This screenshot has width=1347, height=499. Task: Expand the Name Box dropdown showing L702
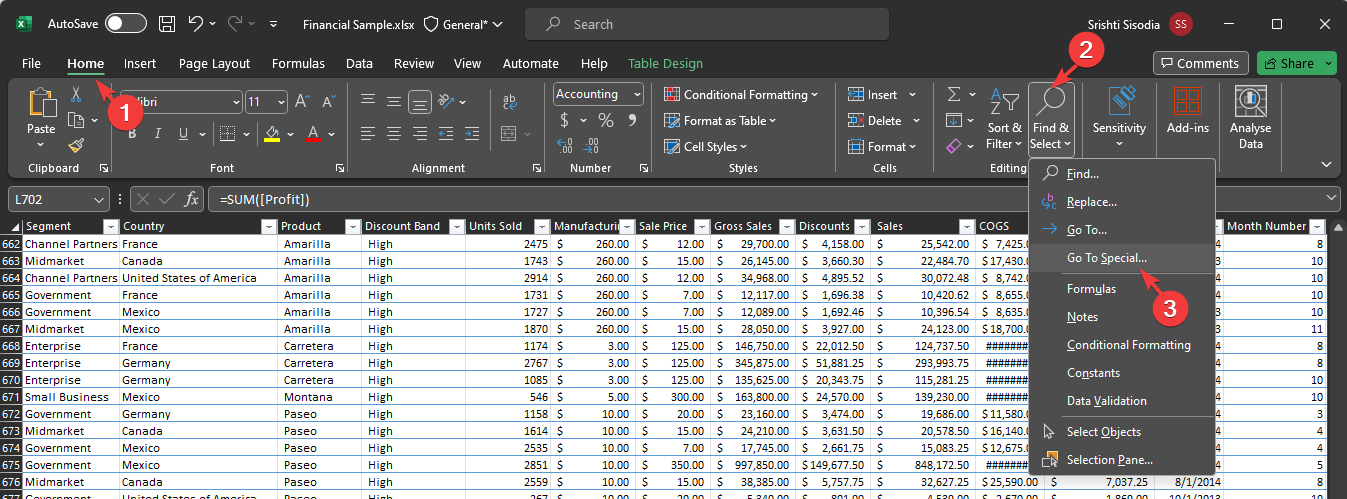point(99,199)
